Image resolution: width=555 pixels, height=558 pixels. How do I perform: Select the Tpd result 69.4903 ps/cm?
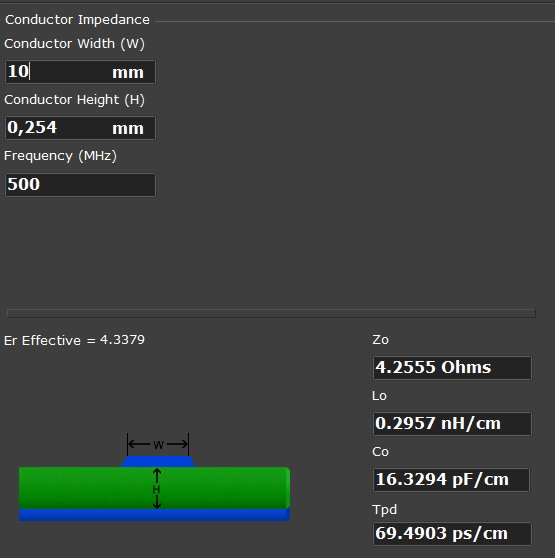tap(452, 534)
